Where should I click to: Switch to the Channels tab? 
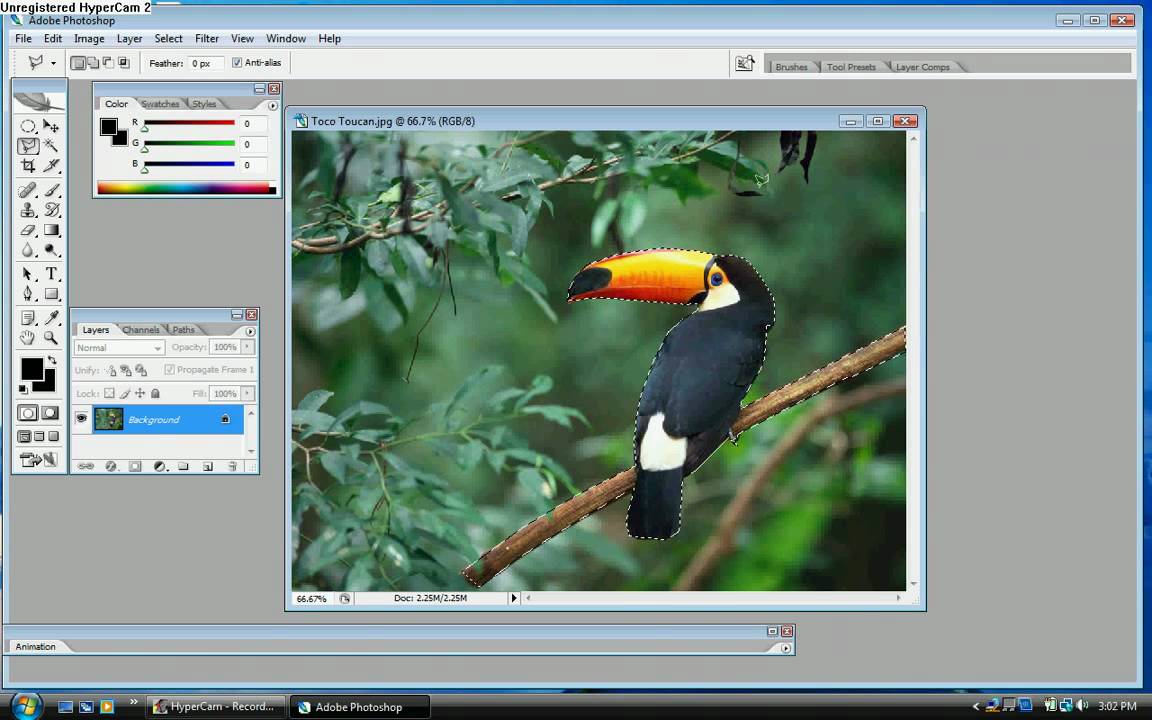(x=141, y=330)
